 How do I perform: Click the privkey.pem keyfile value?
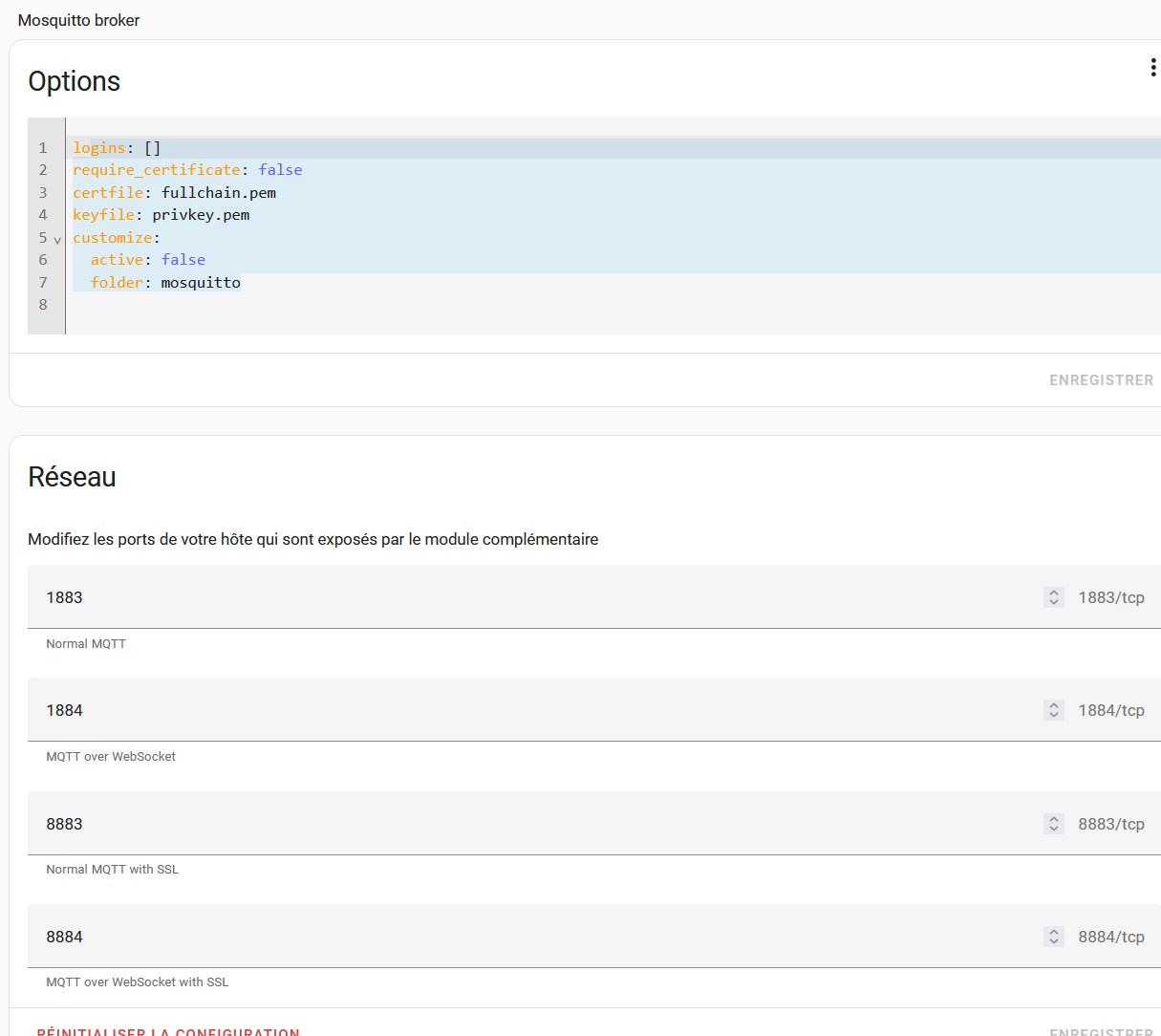click(x=201, y=215)
